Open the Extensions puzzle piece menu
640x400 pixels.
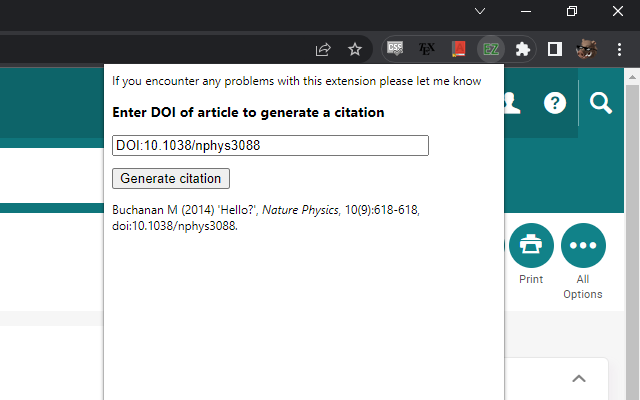(x=523, y=49)
